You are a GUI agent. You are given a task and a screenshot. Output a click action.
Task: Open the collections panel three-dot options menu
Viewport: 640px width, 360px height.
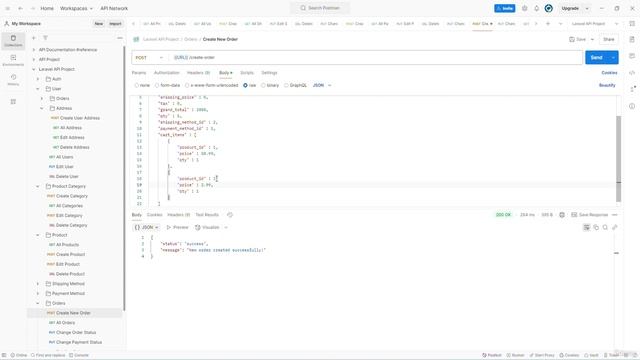click(120, 38)
